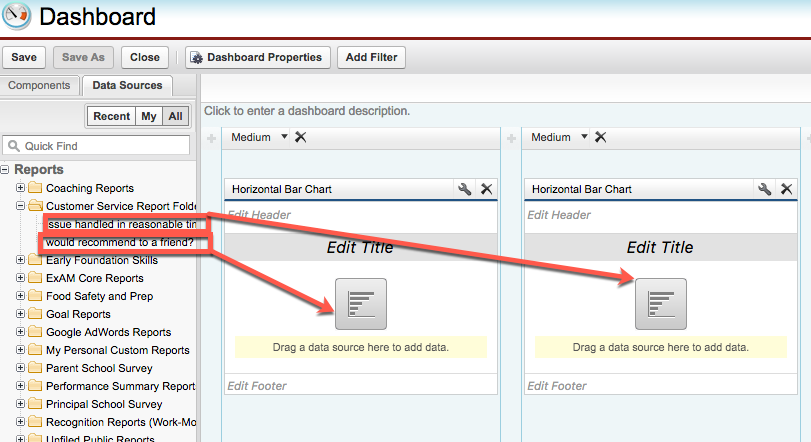Image resolution: width=811 pixels, height=442 pixels.
Task: Expand the Food Safety and Prep folder
Action: click(x=20, y=296)
